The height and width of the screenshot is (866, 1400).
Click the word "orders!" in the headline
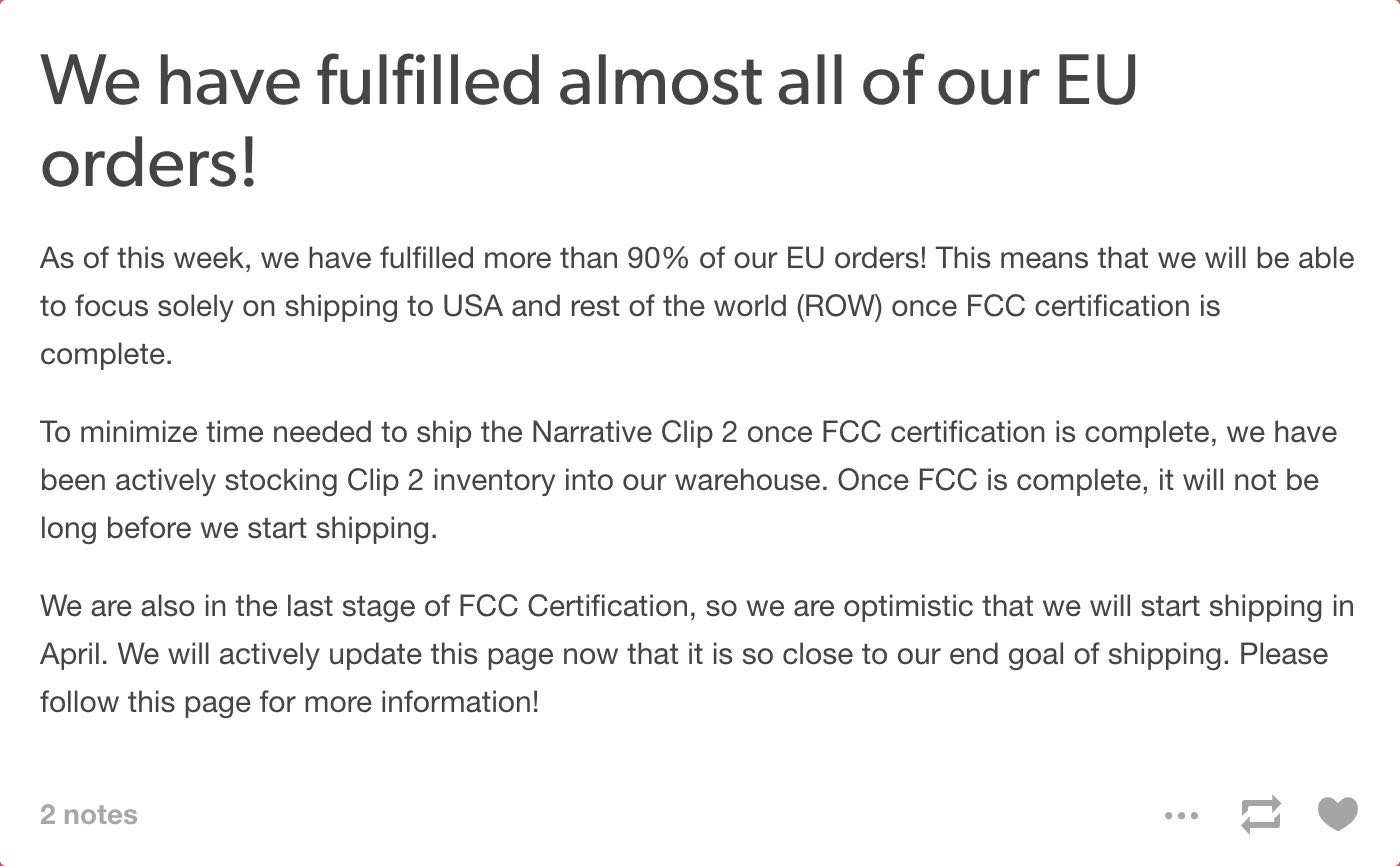click(x=149, y=164)
